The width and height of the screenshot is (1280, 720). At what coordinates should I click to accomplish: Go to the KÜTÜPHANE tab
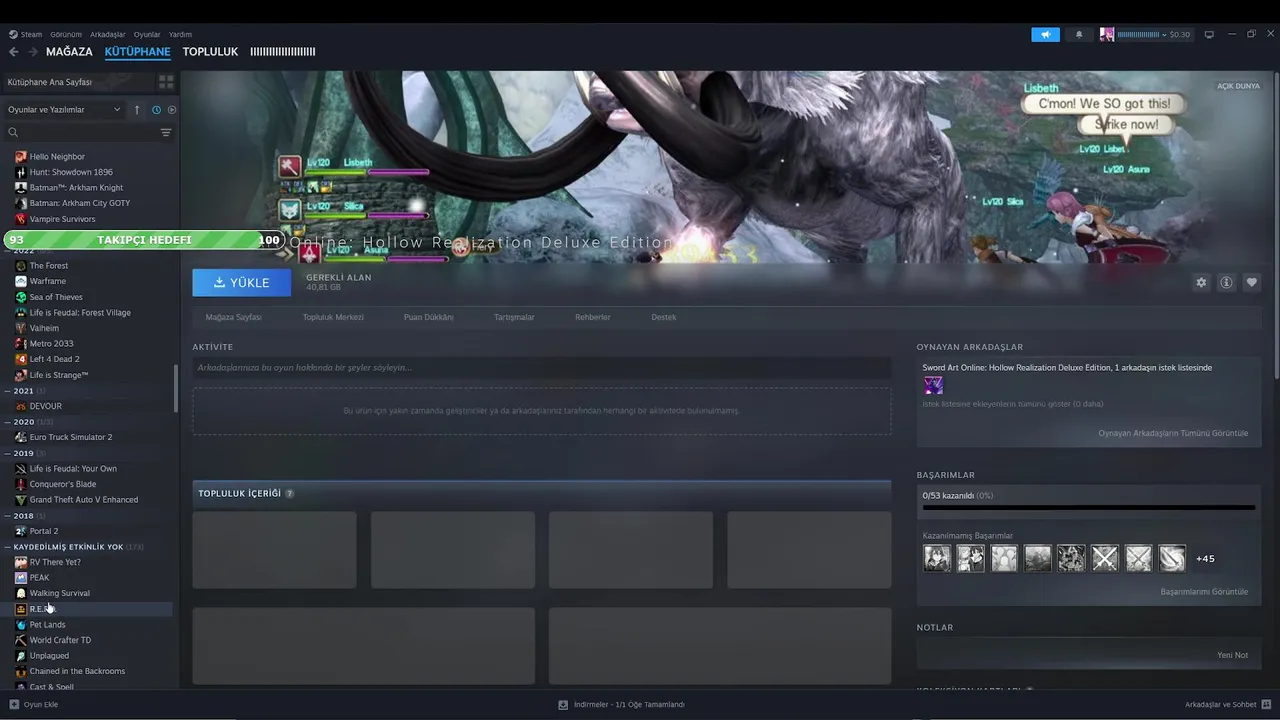pyautogui.click(x=137, y=51)
